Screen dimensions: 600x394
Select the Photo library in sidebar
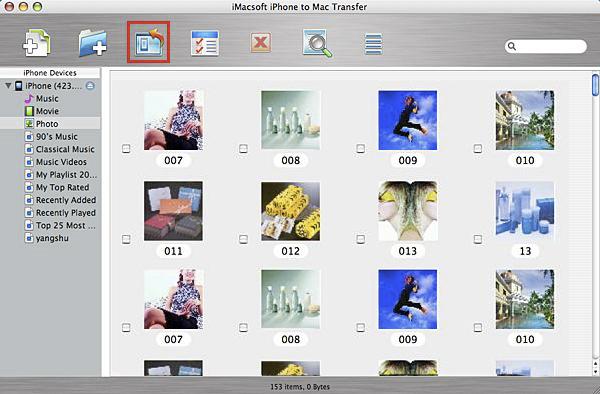[50, 124]
